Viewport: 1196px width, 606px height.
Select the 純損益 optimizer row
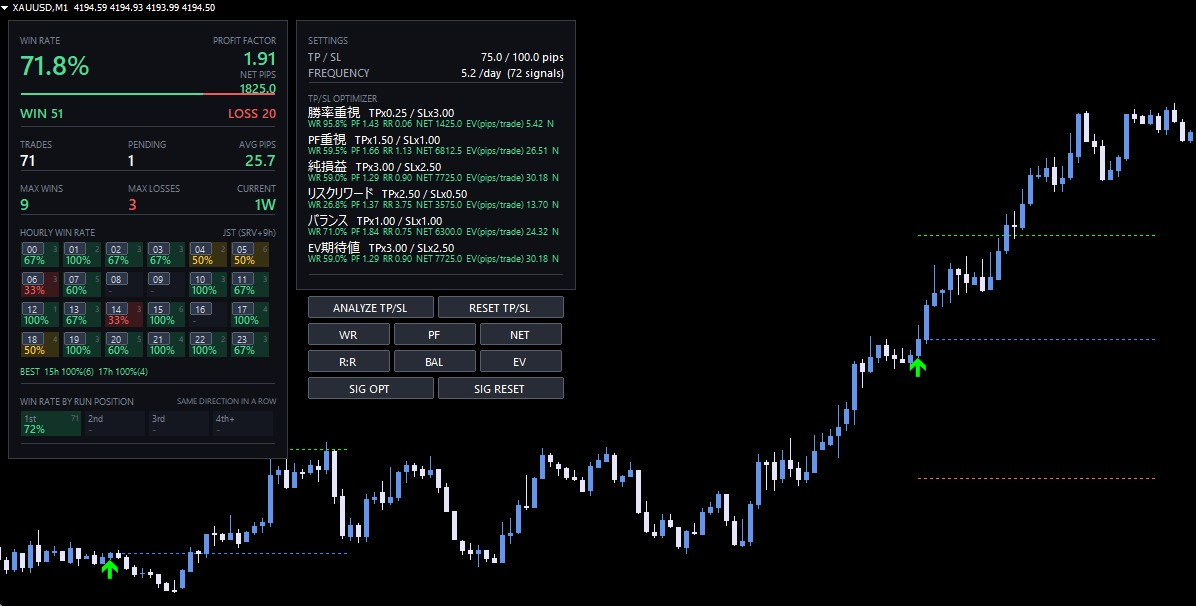[433, 171]
